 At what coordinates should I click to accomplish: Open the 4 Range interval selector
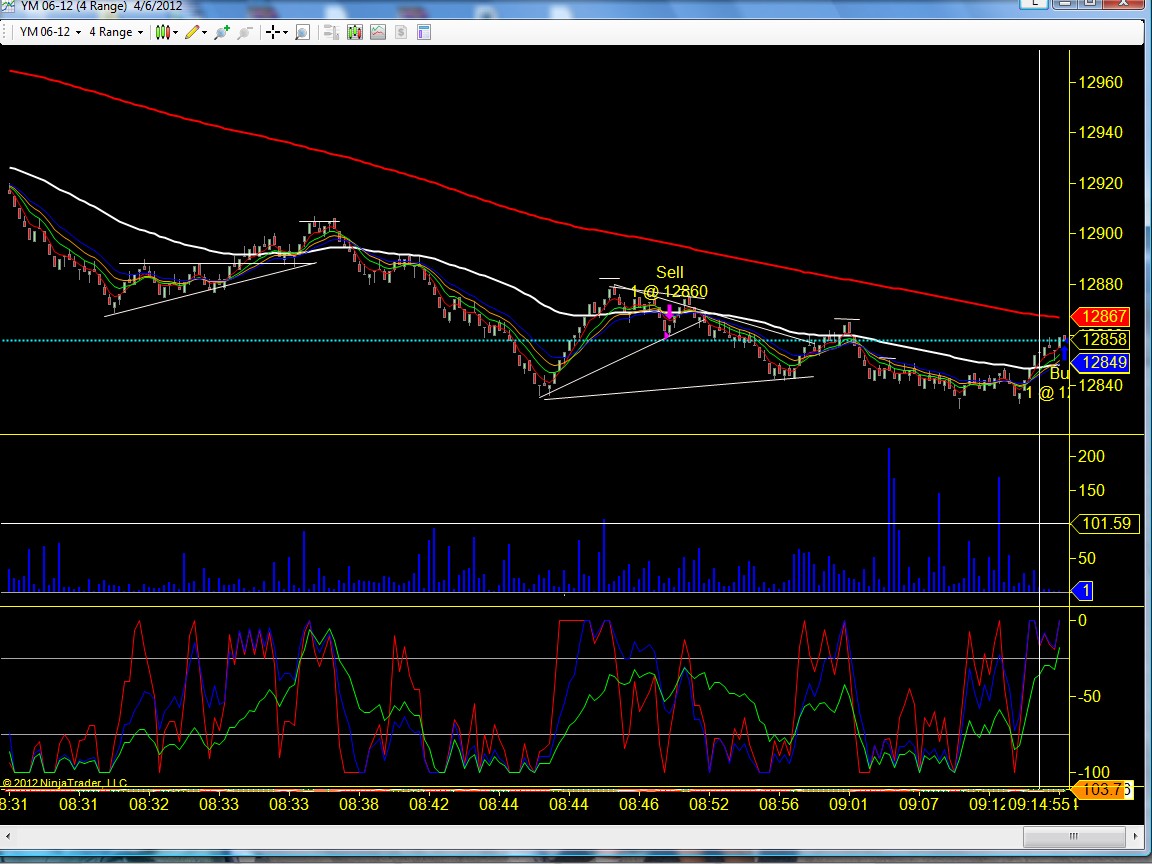116,32
